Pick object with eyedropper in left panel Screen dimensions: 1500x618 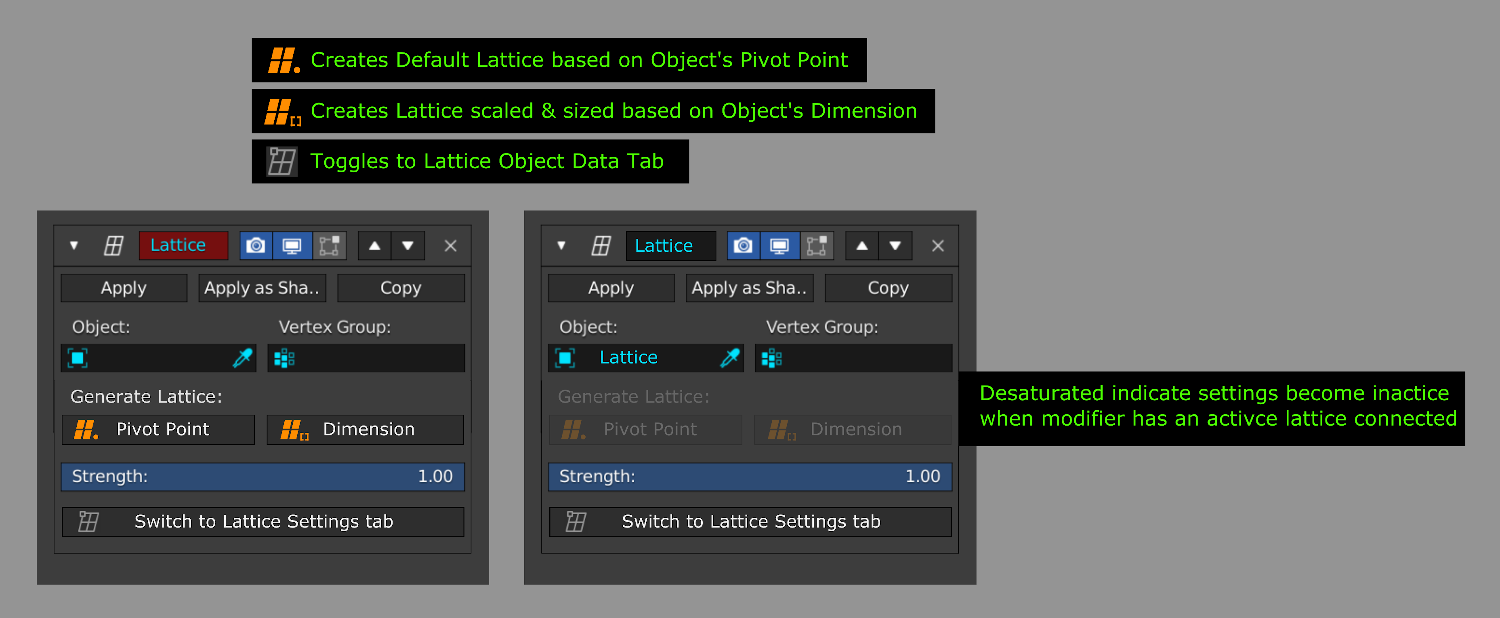(243, 358)
